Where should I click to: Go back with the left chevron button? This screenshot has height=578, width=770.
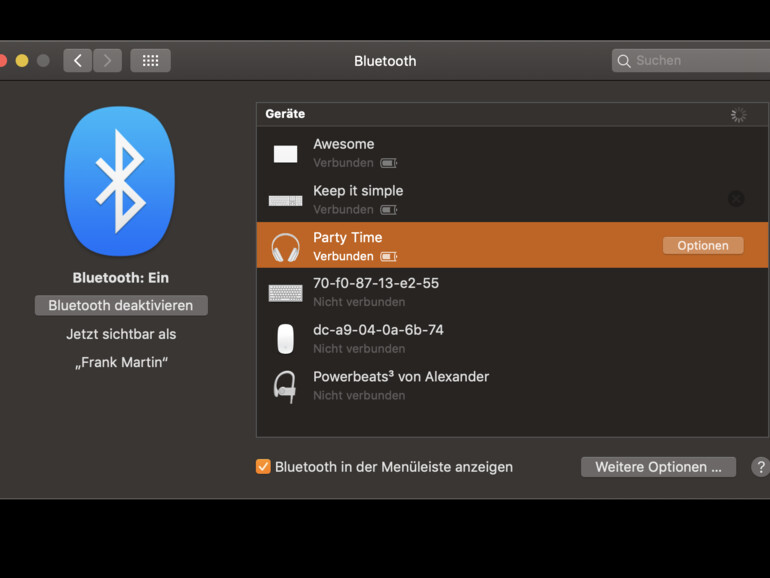(x=78, y=60)
